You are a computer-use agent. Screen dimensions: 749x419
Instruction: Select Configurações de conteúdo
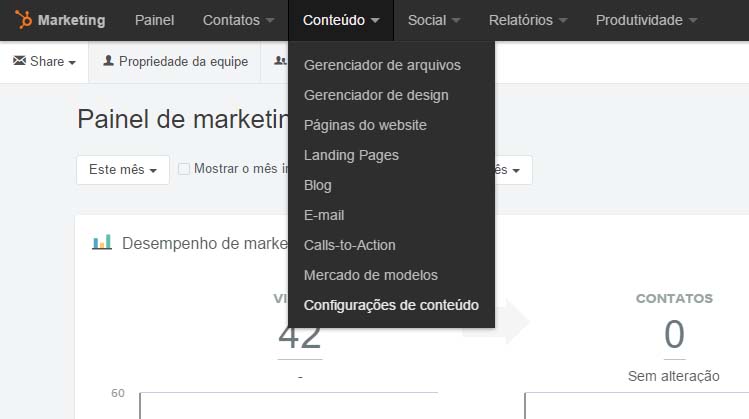(x=391, y=305)
